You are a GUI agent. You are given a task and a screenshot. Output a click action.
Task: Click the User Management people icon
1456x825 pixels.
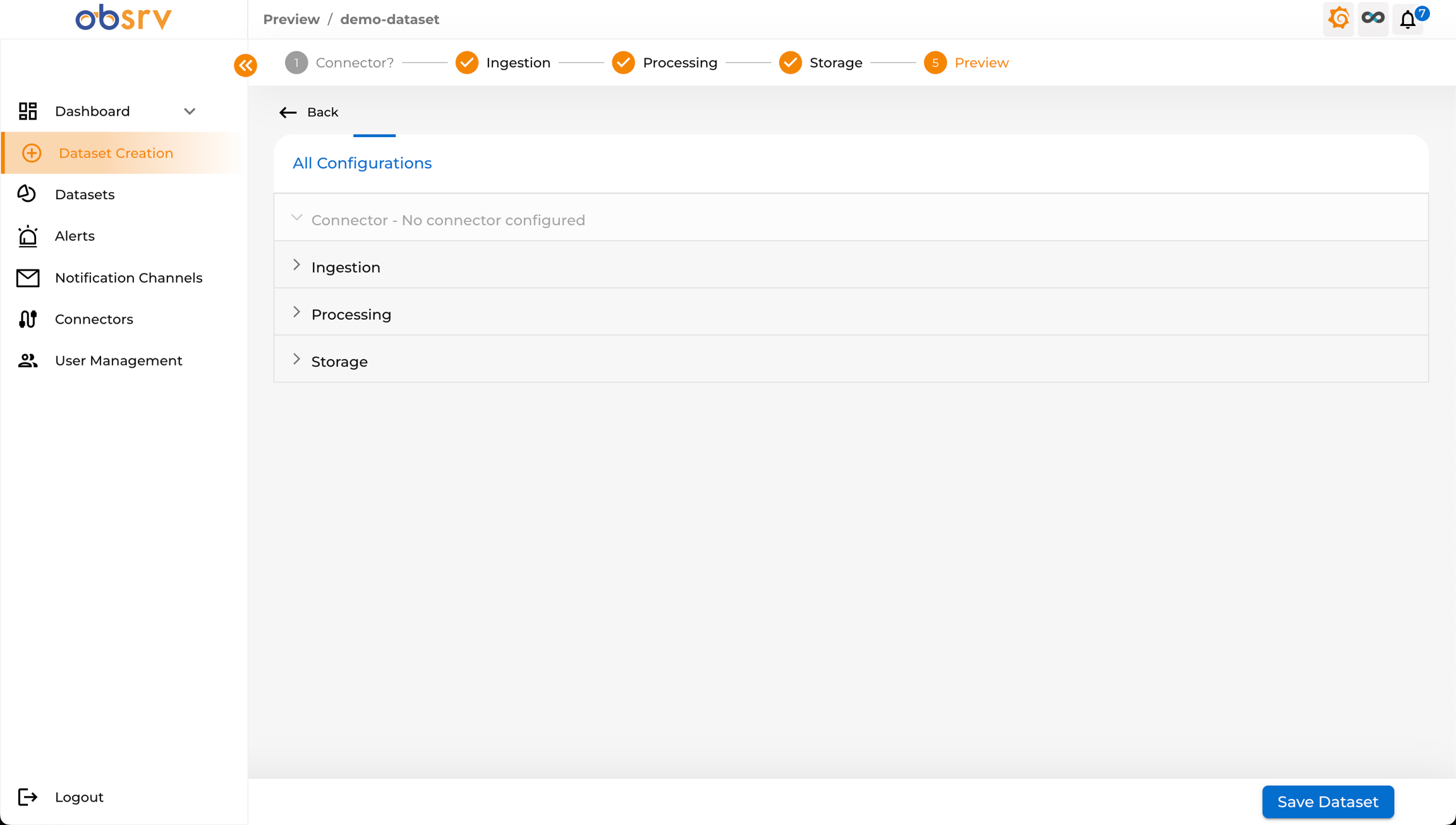pyautogui.click(x=28, y=360)
